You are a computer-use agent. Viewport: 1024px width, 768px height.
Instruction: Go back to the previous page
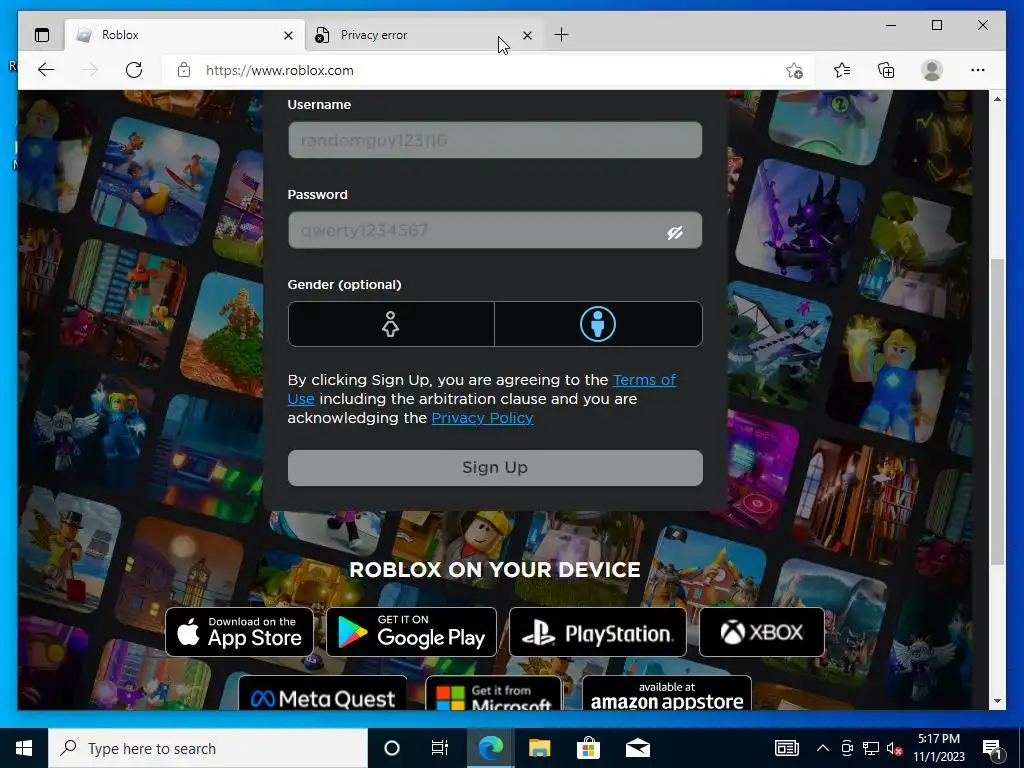pyautogui.click(x=46, y=70)
